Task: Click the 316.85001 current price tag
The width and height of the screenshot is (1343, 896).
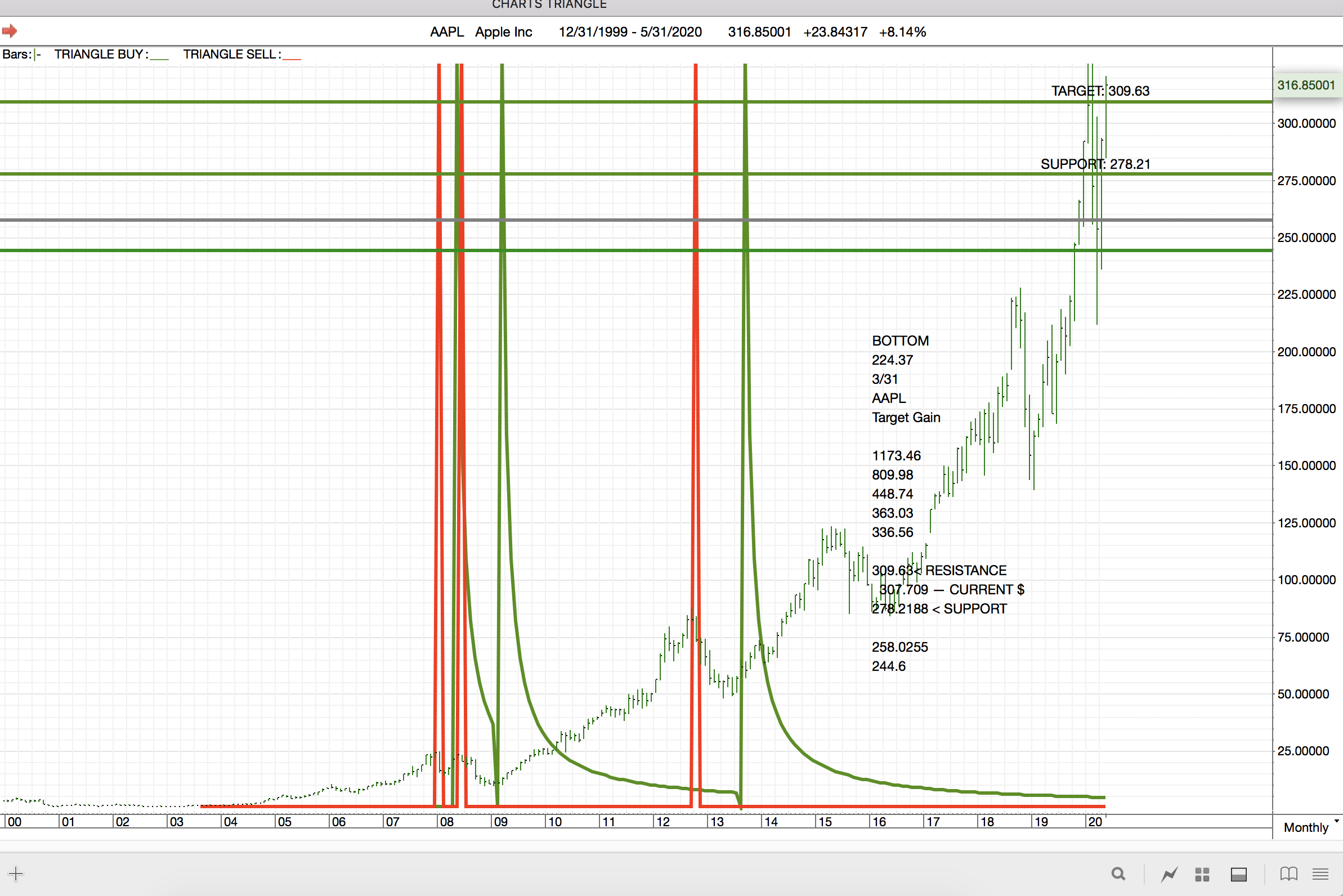Action: pos(1306,85)
